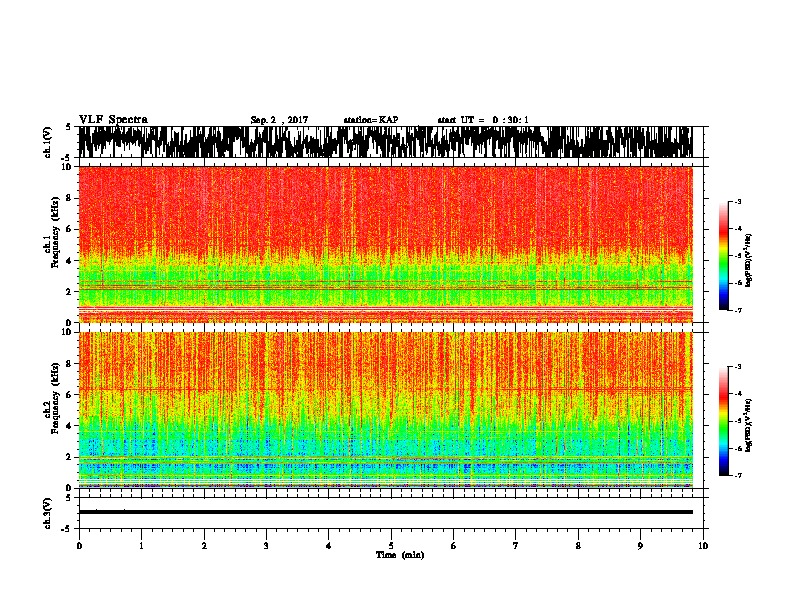
Task: Click time axis tick label "10"
Action: [x=703, y=546]
